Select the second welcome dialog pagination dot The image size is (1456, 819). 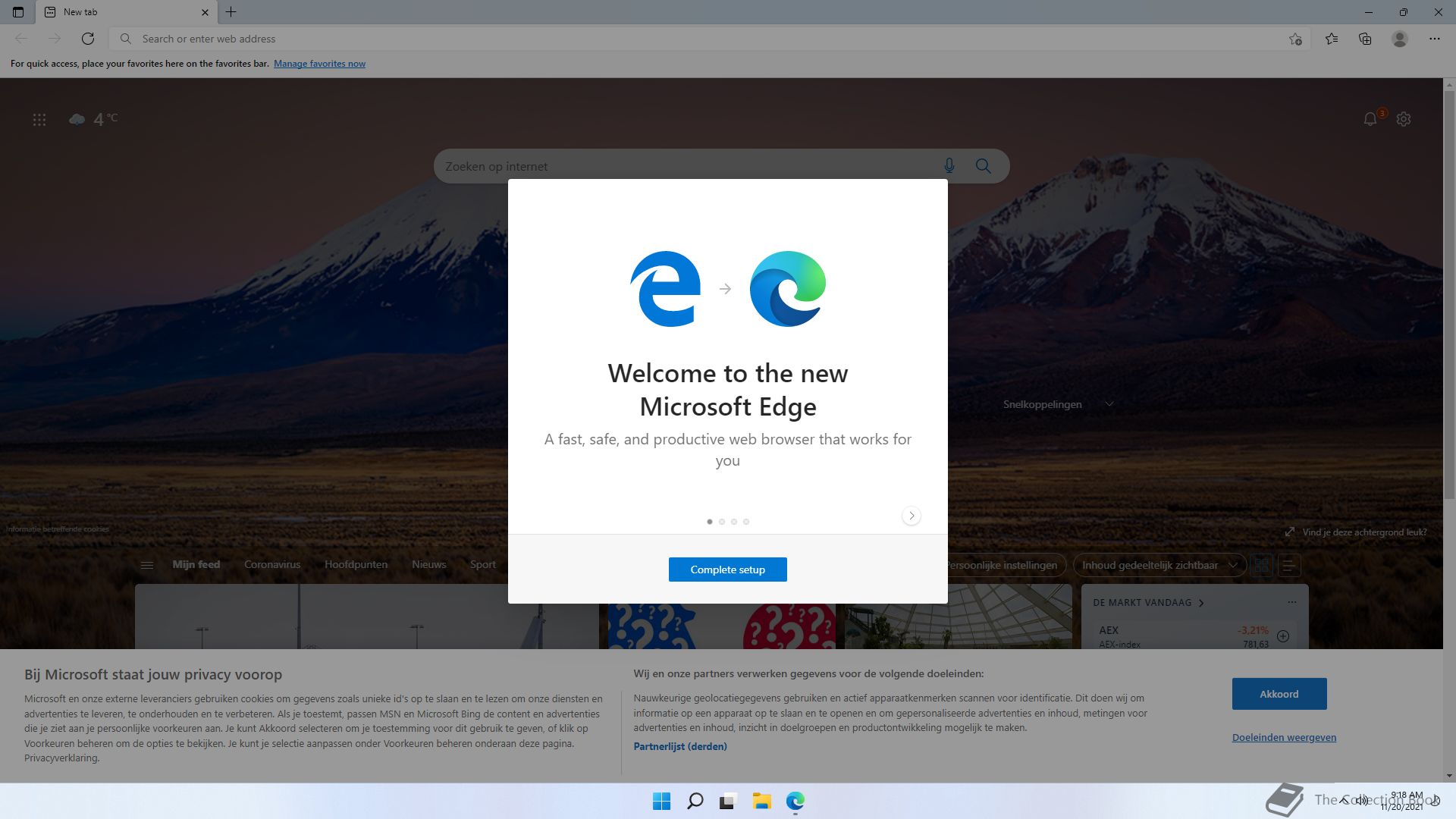[x=722, y=522]
